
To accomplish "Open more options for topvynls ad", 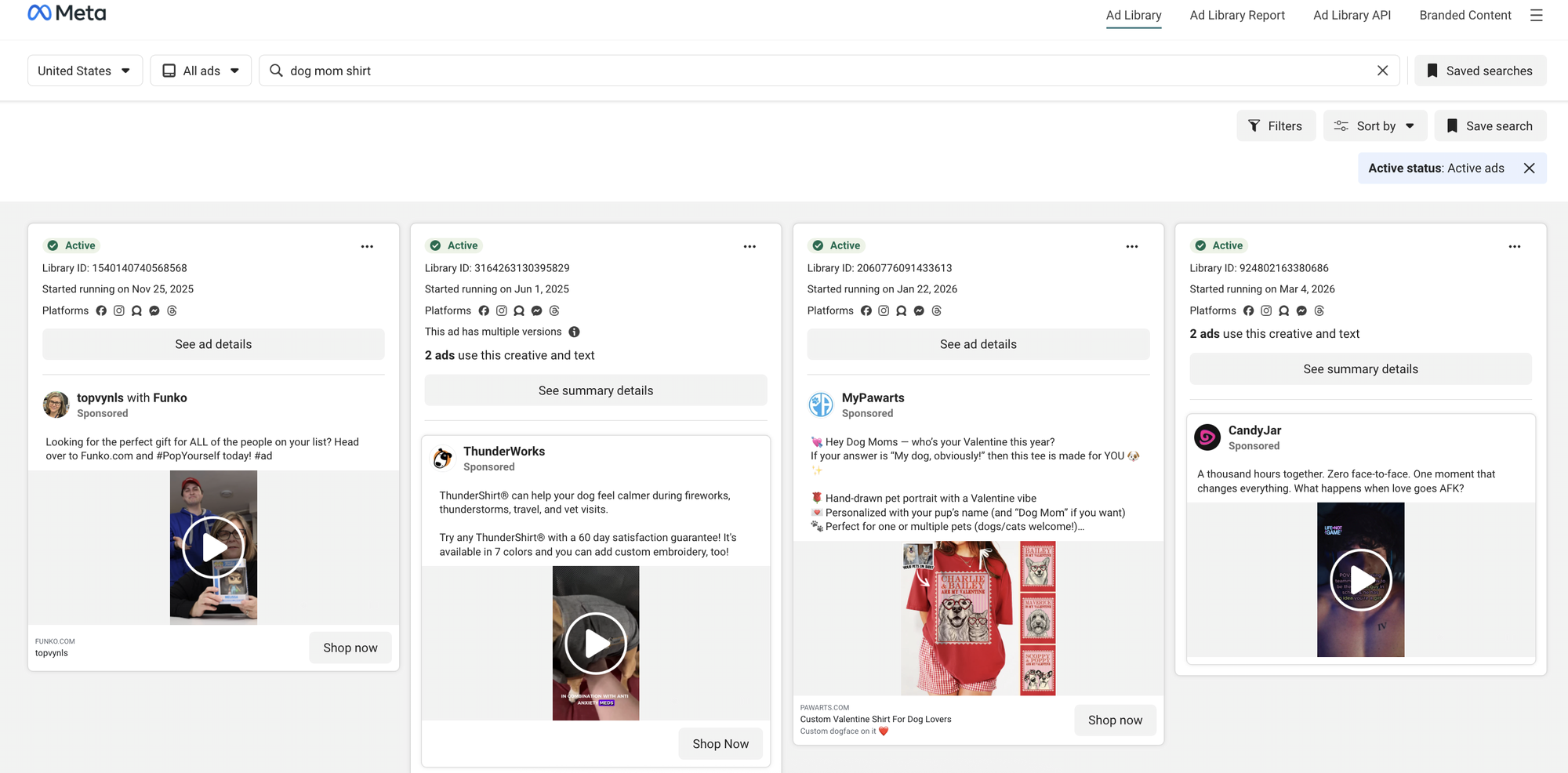I will coord(367,246).
